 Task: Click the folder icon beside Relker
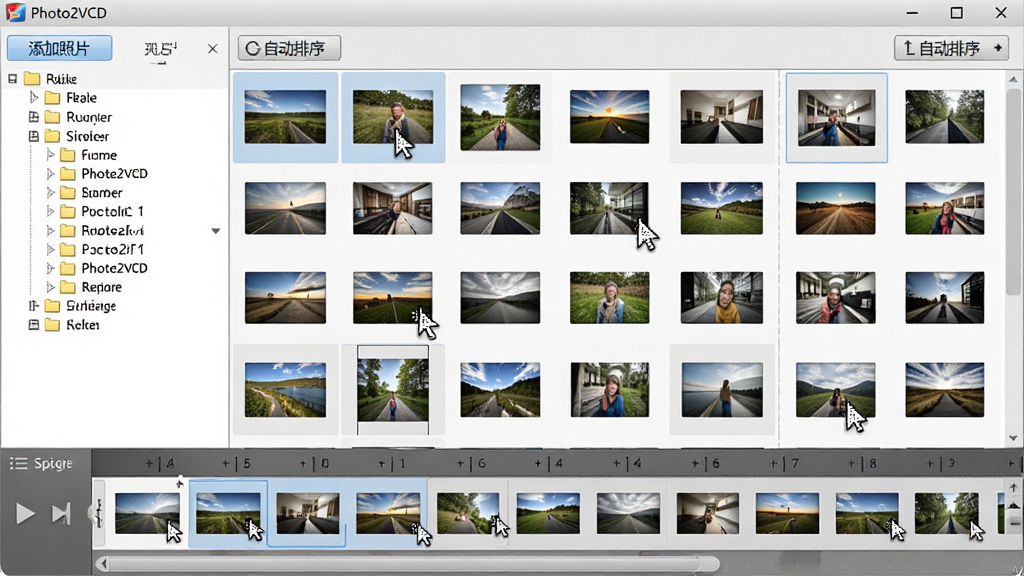pos(52,325)
